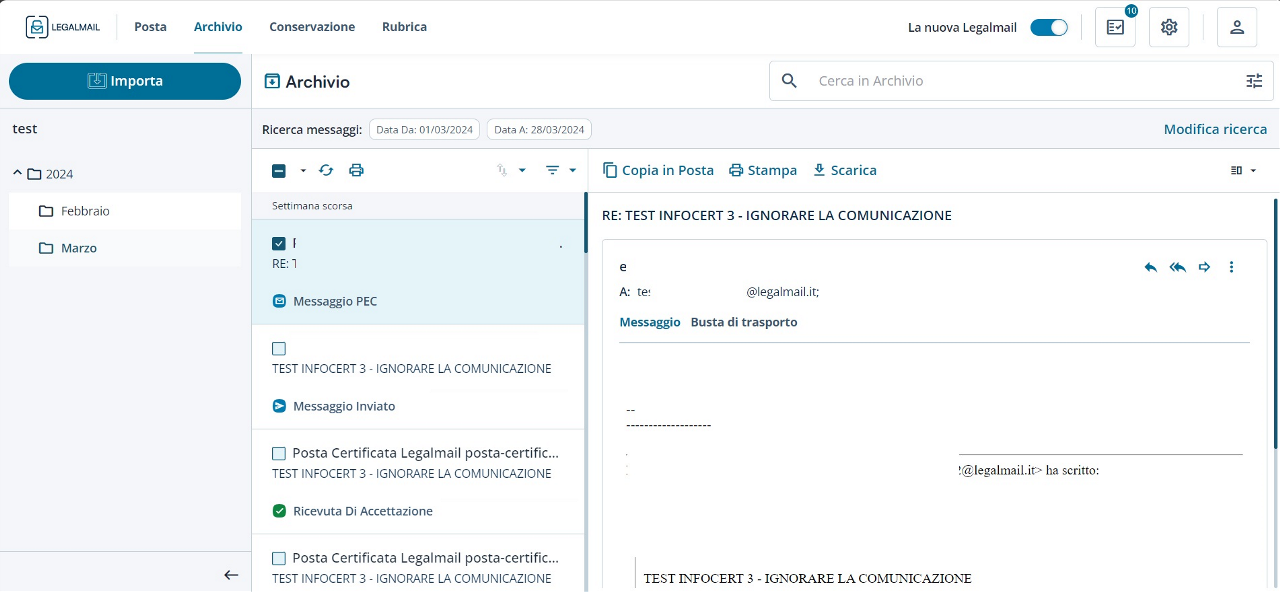Click the Cerca in Archivio search field
Viewport: 1280px width, 592px height.
coord(1020,81)
